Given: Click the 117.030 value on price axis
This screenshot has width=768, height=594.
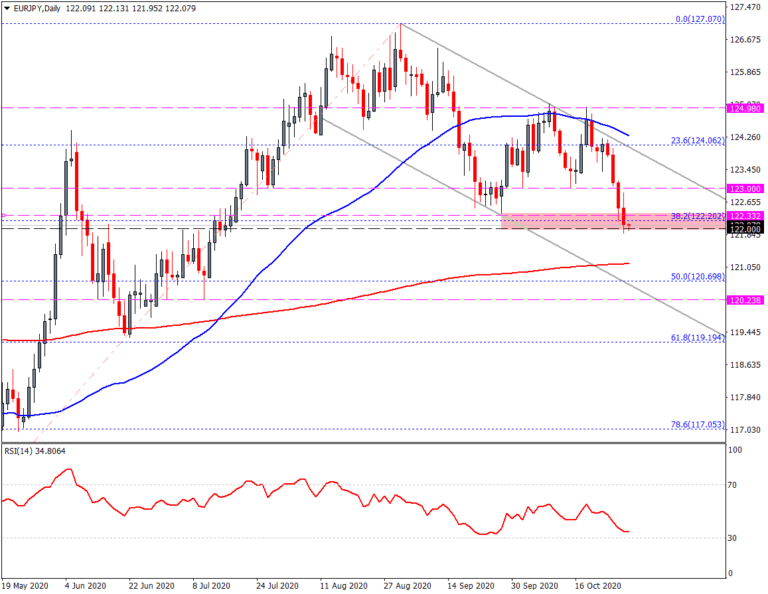Looking at the screenshot, I should click(745, 430).
